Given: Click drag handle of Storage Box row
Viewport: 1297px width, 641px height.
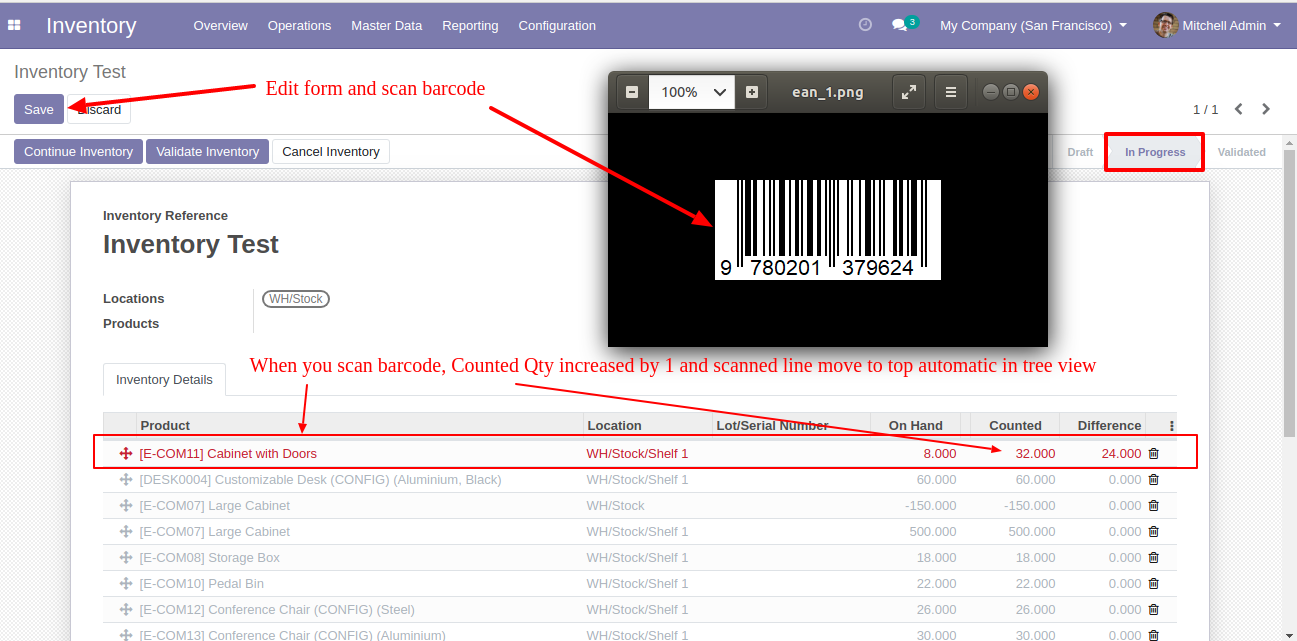Looking at the screenshot, I should [126, 558].
